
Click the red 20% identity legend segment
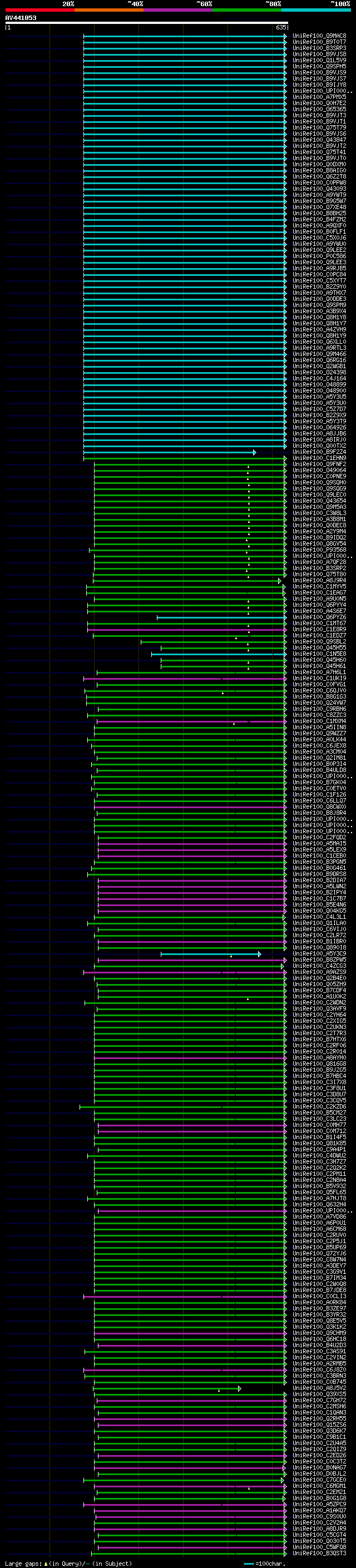[39, 11]
